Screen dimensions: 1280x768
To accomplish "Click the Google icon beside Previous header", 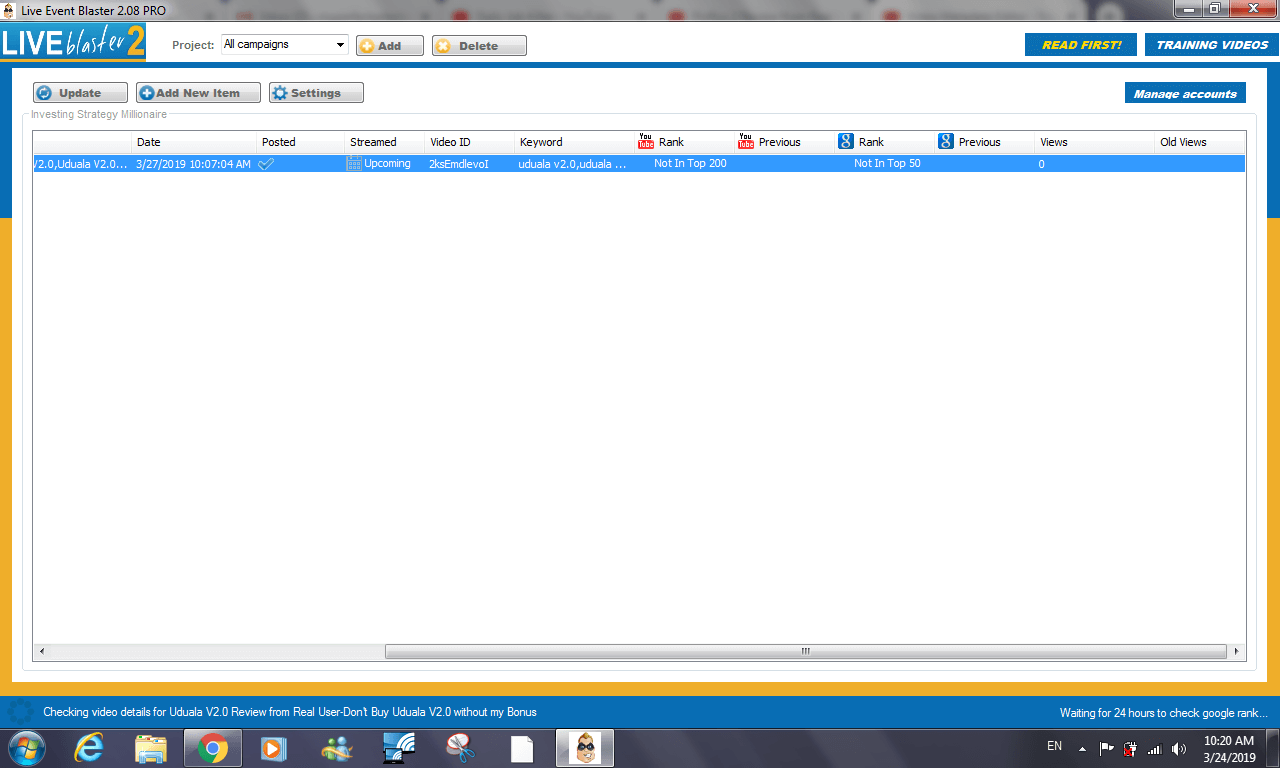I will click(x=946, y=142).
